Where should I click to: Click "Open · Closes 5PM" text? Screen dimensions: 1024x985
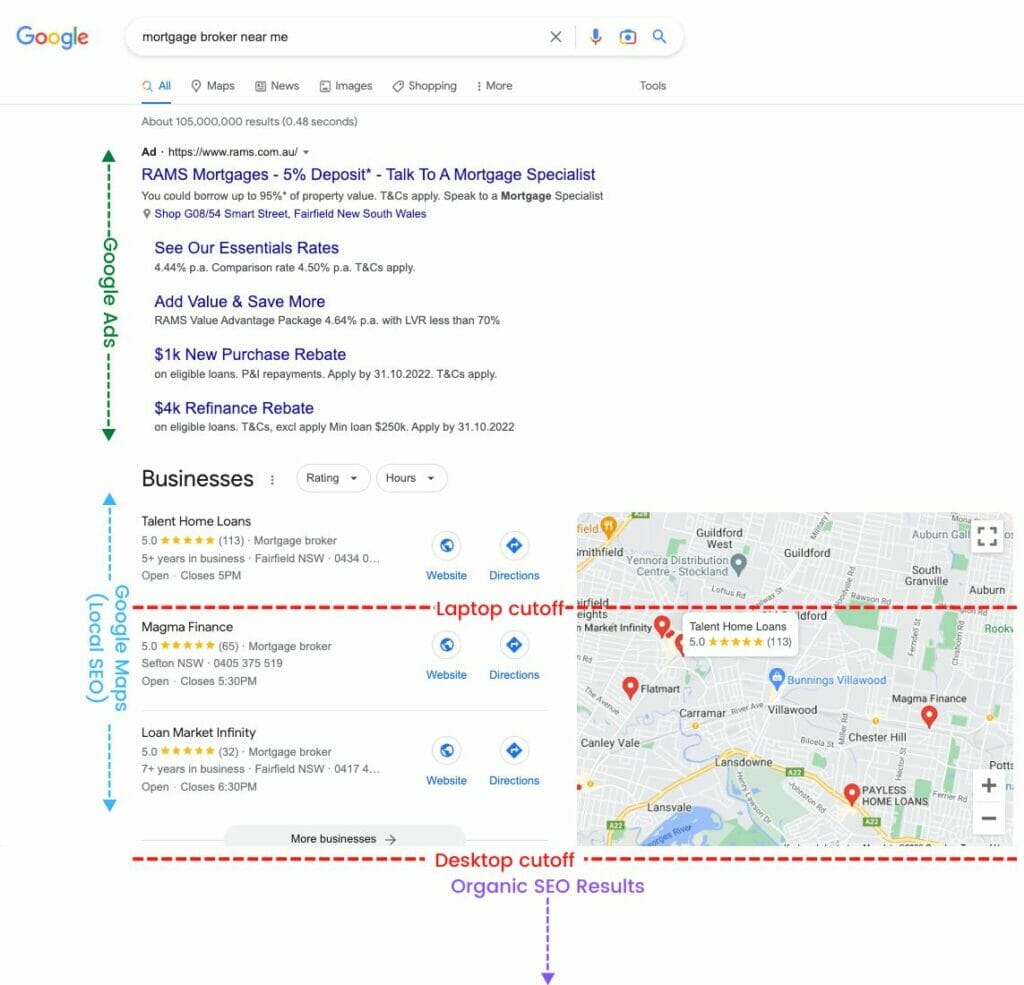click(x=191, y=575)
